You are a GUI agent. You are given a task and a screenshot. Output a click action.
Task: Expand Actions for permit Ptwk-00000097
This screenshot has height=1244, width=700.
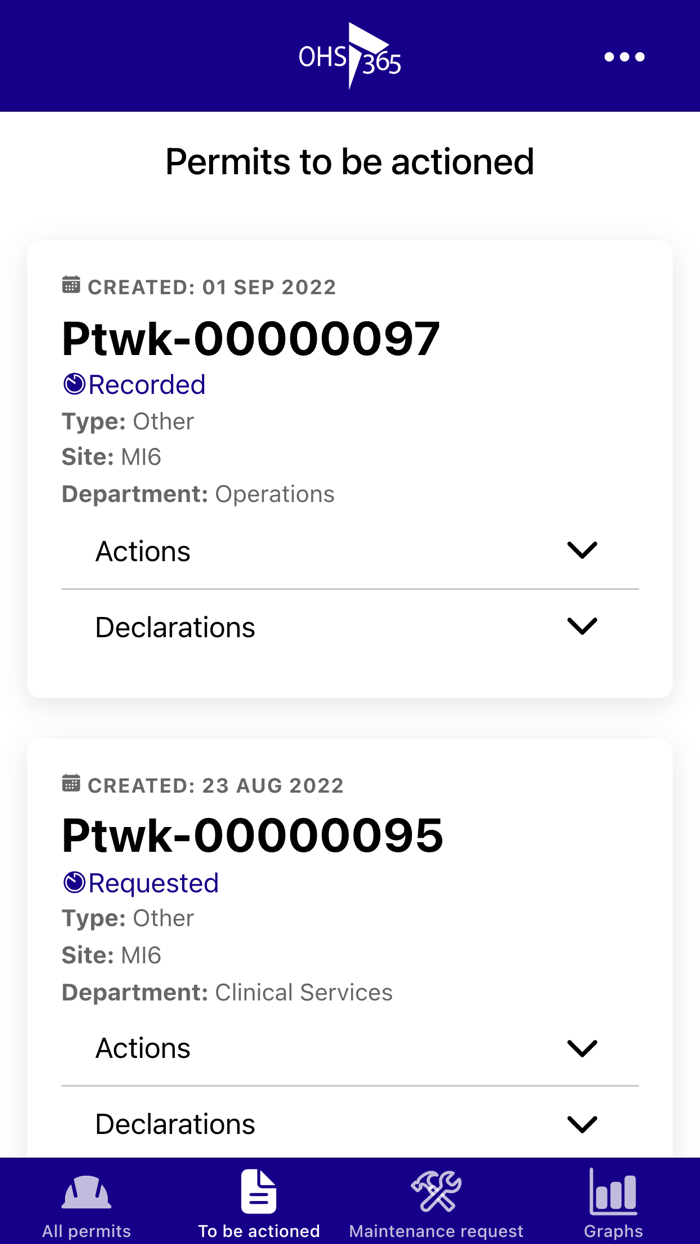click(x=581, y=550)
